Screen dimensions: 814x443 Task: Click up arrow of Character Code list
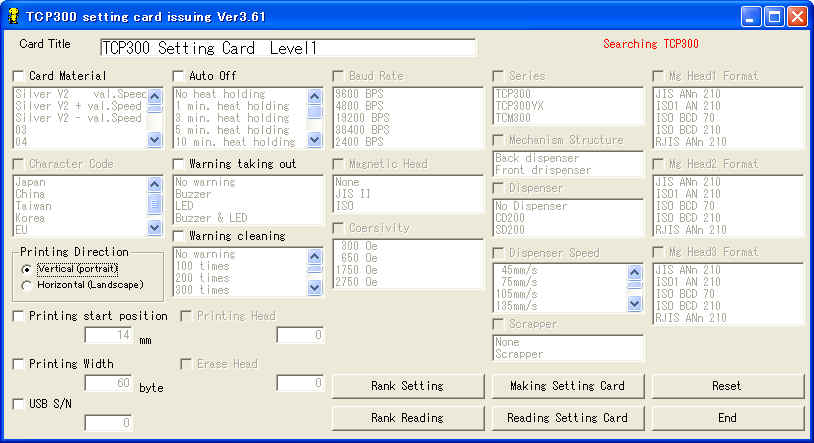tap(154, 184)
